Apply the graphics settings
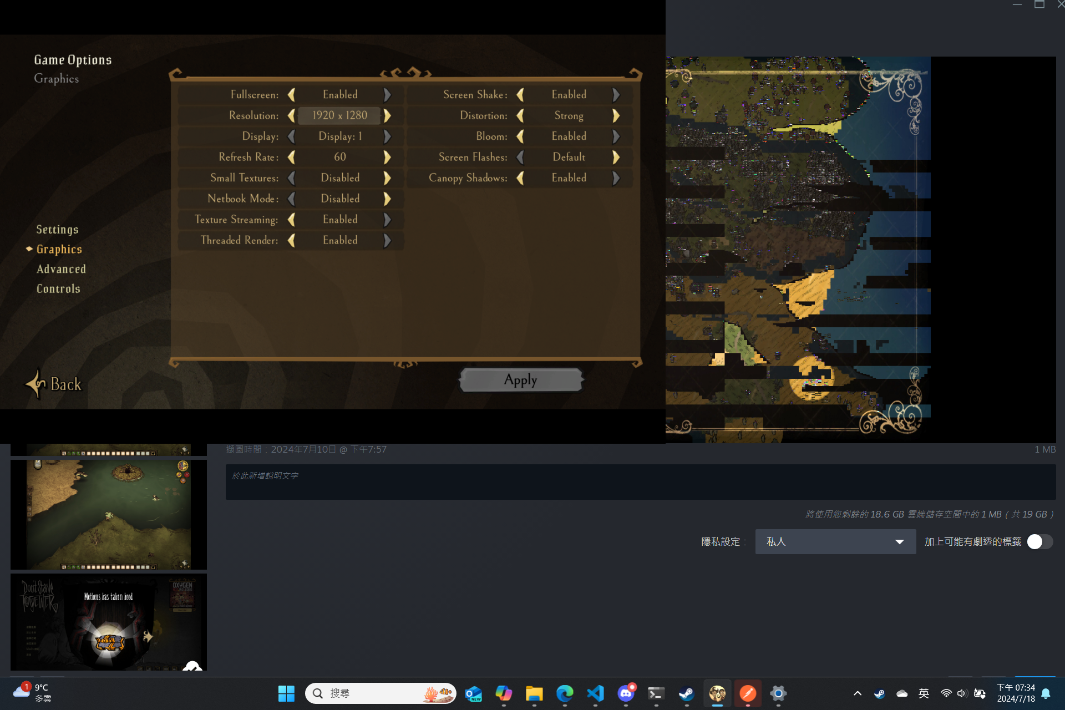 pos(521,380)
